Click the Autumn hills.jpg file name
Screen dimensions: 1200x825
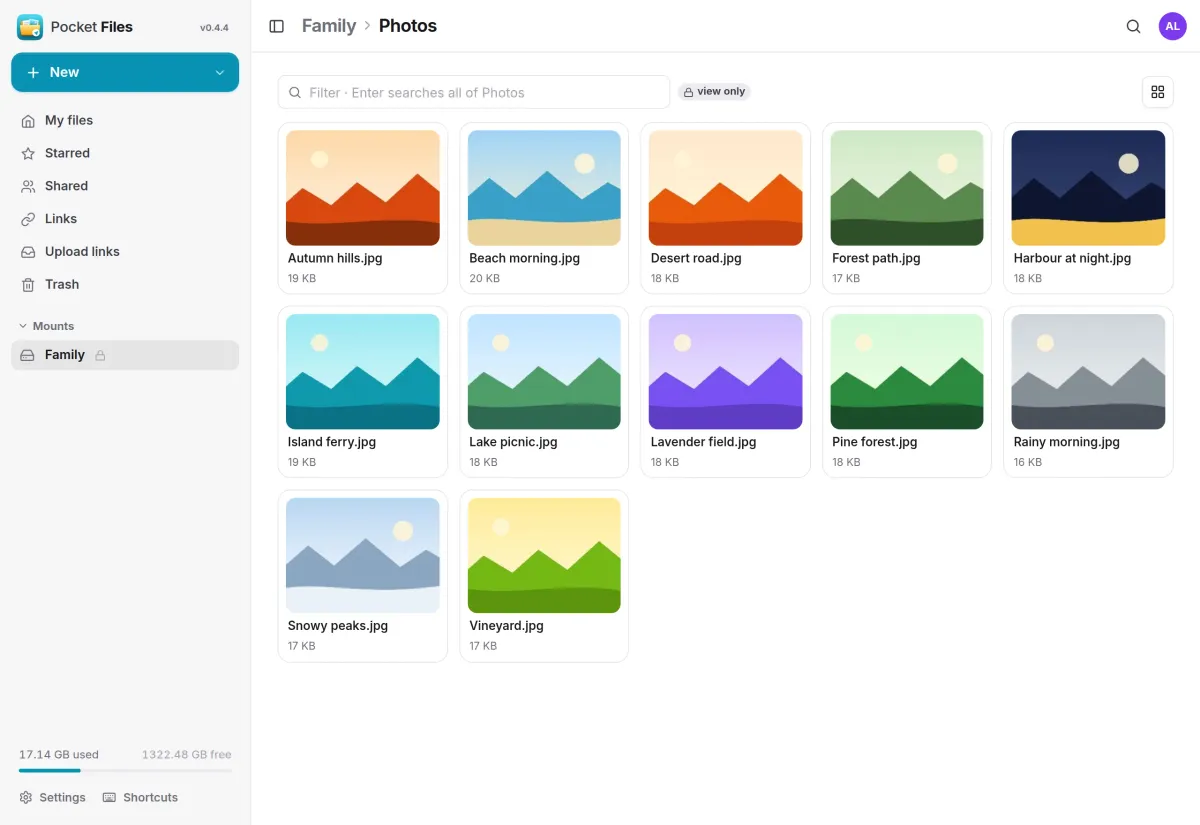tap(335, 258)
